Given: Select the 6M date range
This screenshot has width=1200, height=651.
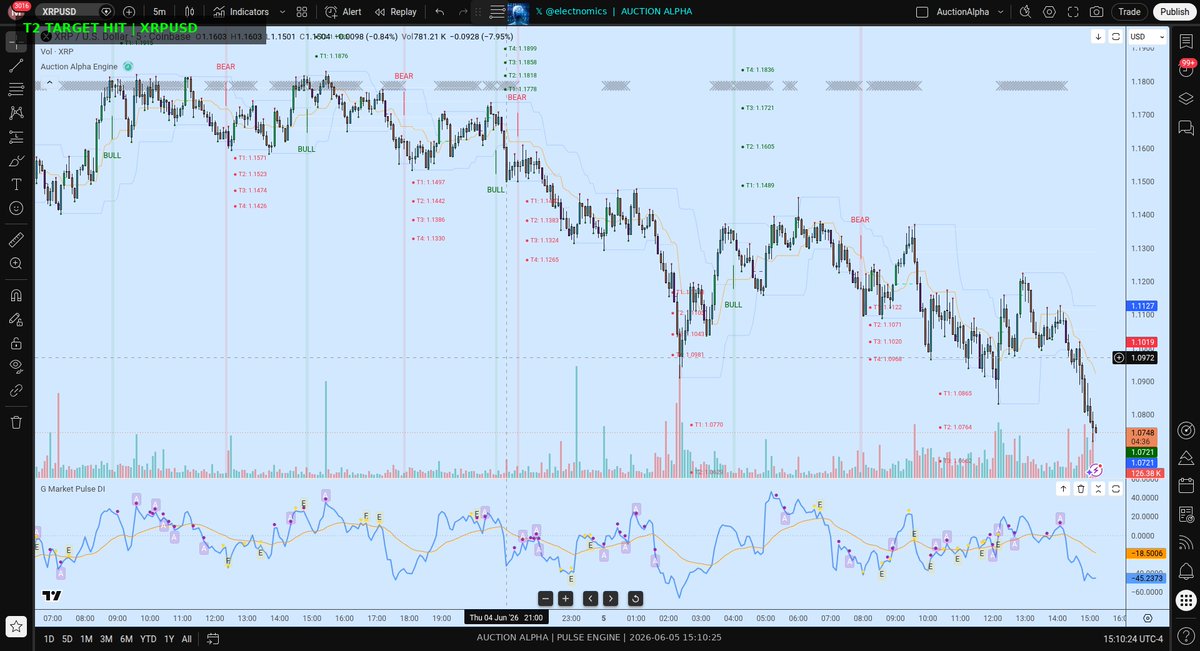Looking at the screenshot, I should [126, 638].
